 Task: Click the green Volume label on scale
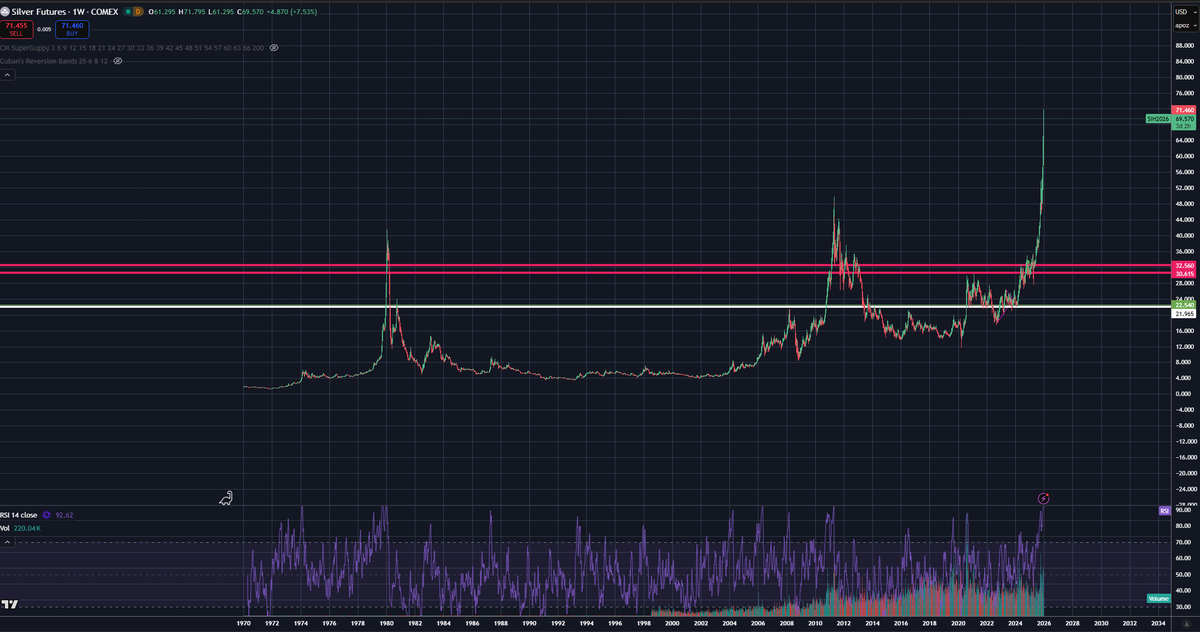[1158, 598]
